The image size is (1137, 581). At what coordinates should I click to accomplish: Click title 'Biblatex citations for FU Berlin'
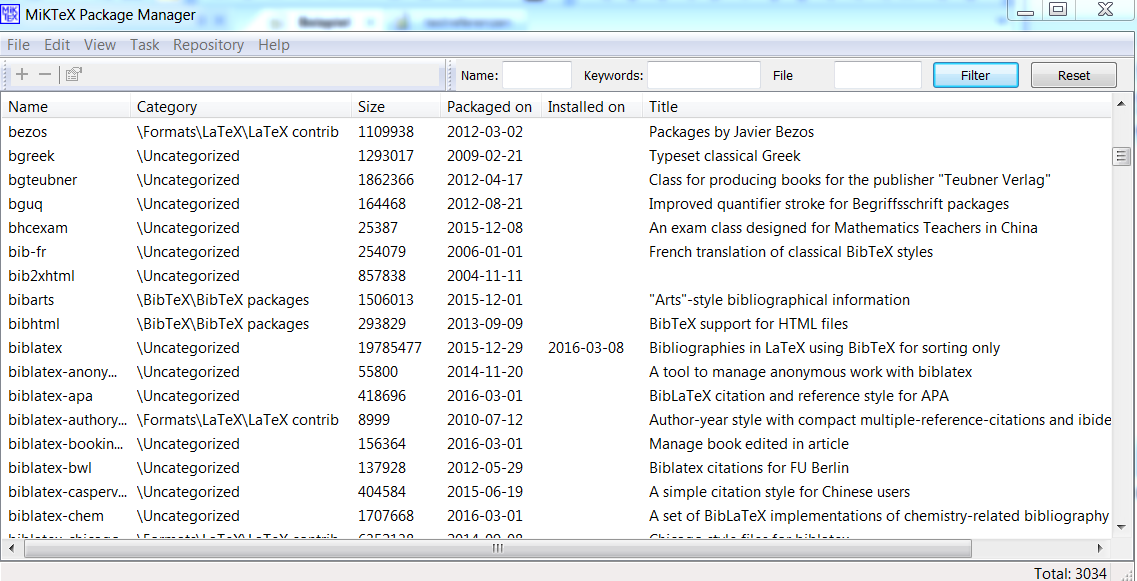[x=748, y=468]
